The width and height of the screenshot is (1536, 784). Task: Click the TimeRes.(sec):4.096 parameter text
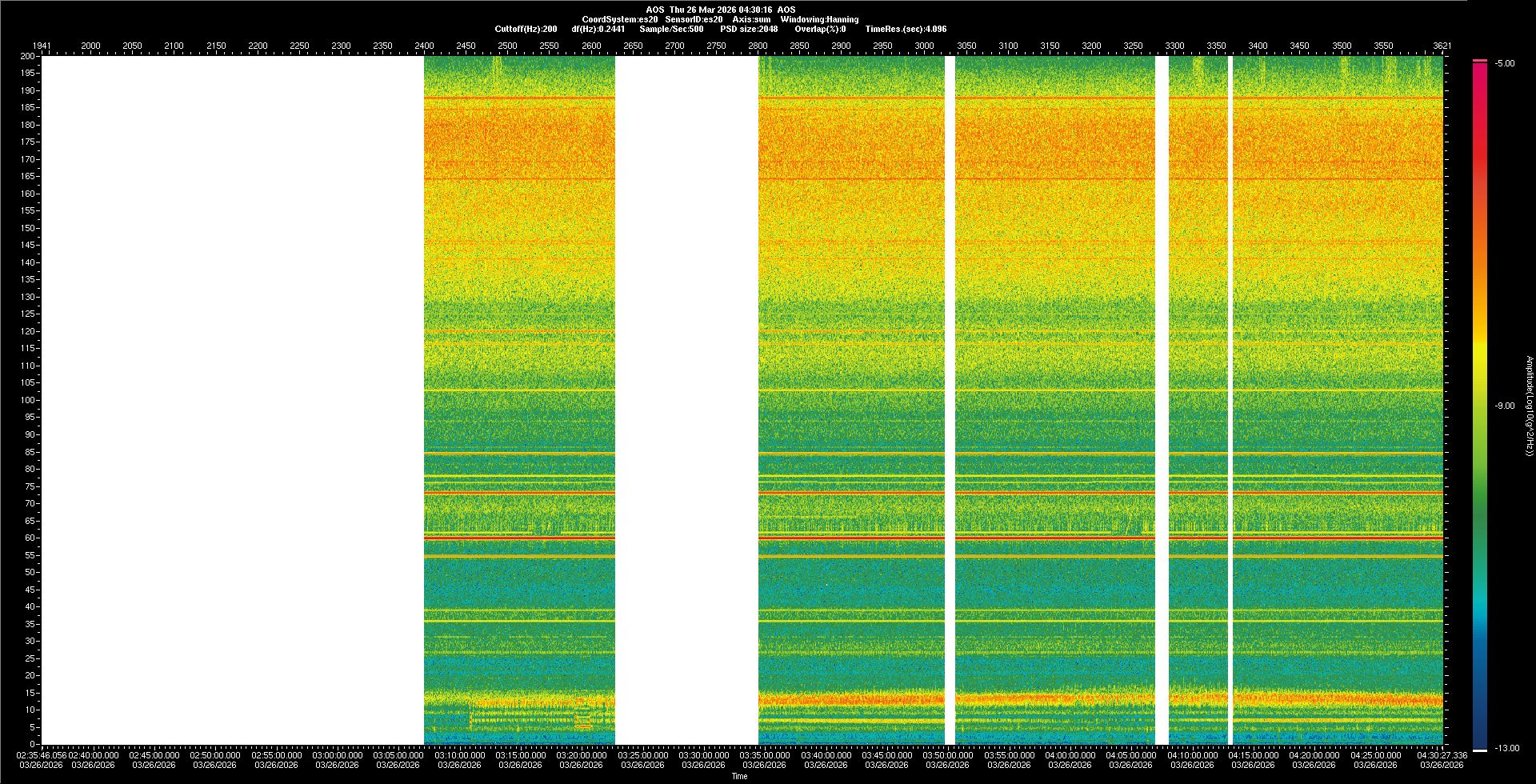point(906,29)
